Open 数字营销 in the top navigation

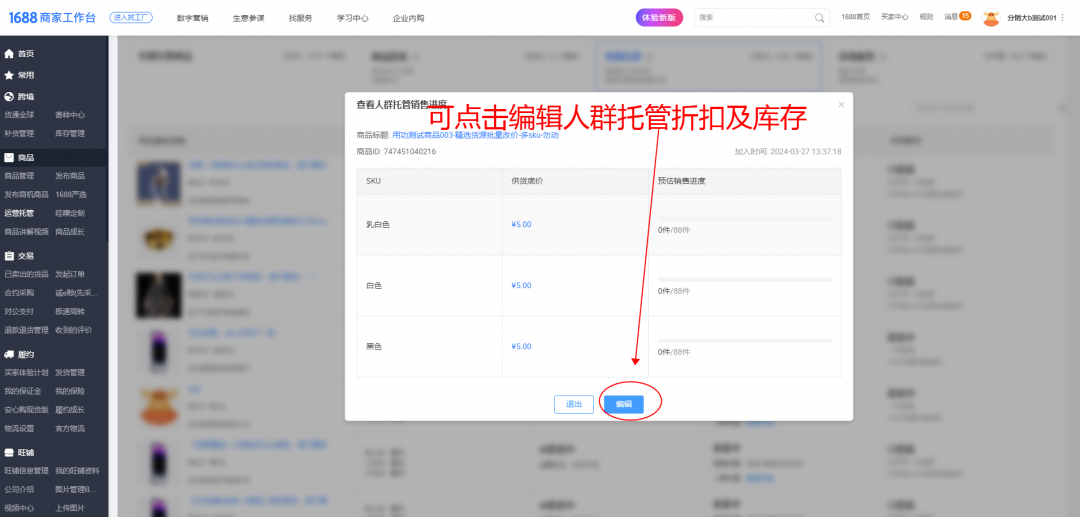tap(192, 18)
